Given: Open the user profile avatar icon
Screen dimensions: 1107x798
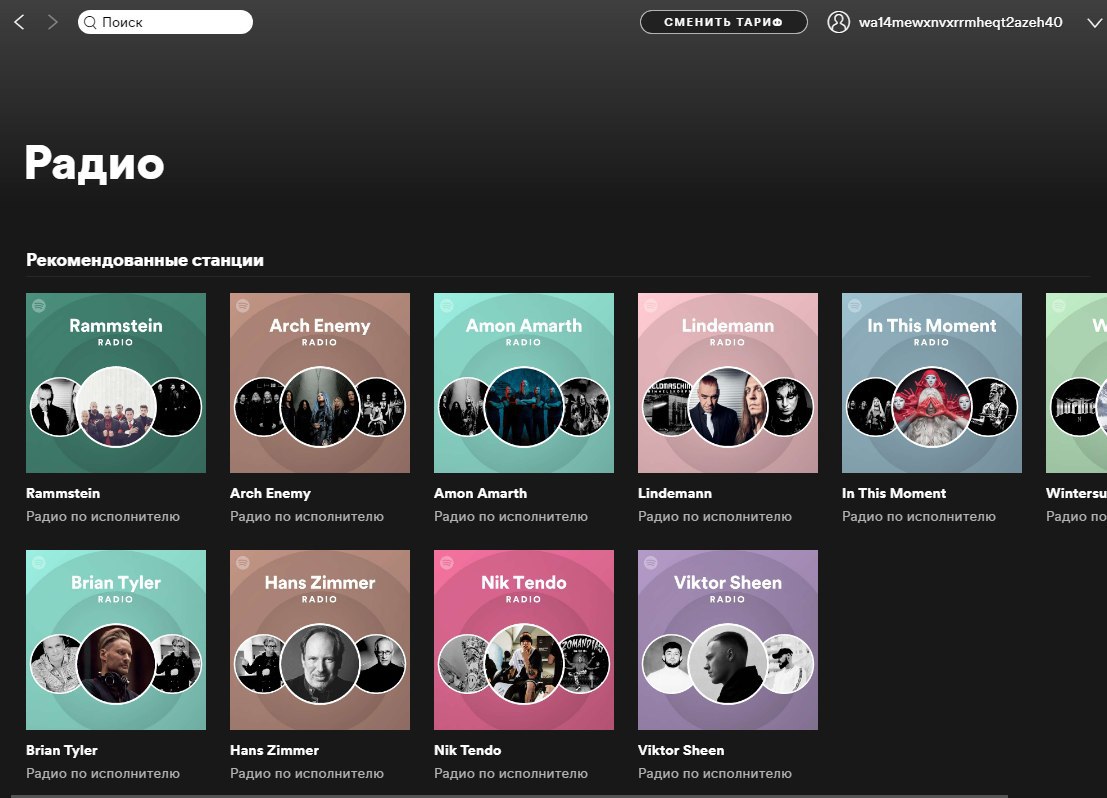Looking at the screenshot, I should pos(838,22).
